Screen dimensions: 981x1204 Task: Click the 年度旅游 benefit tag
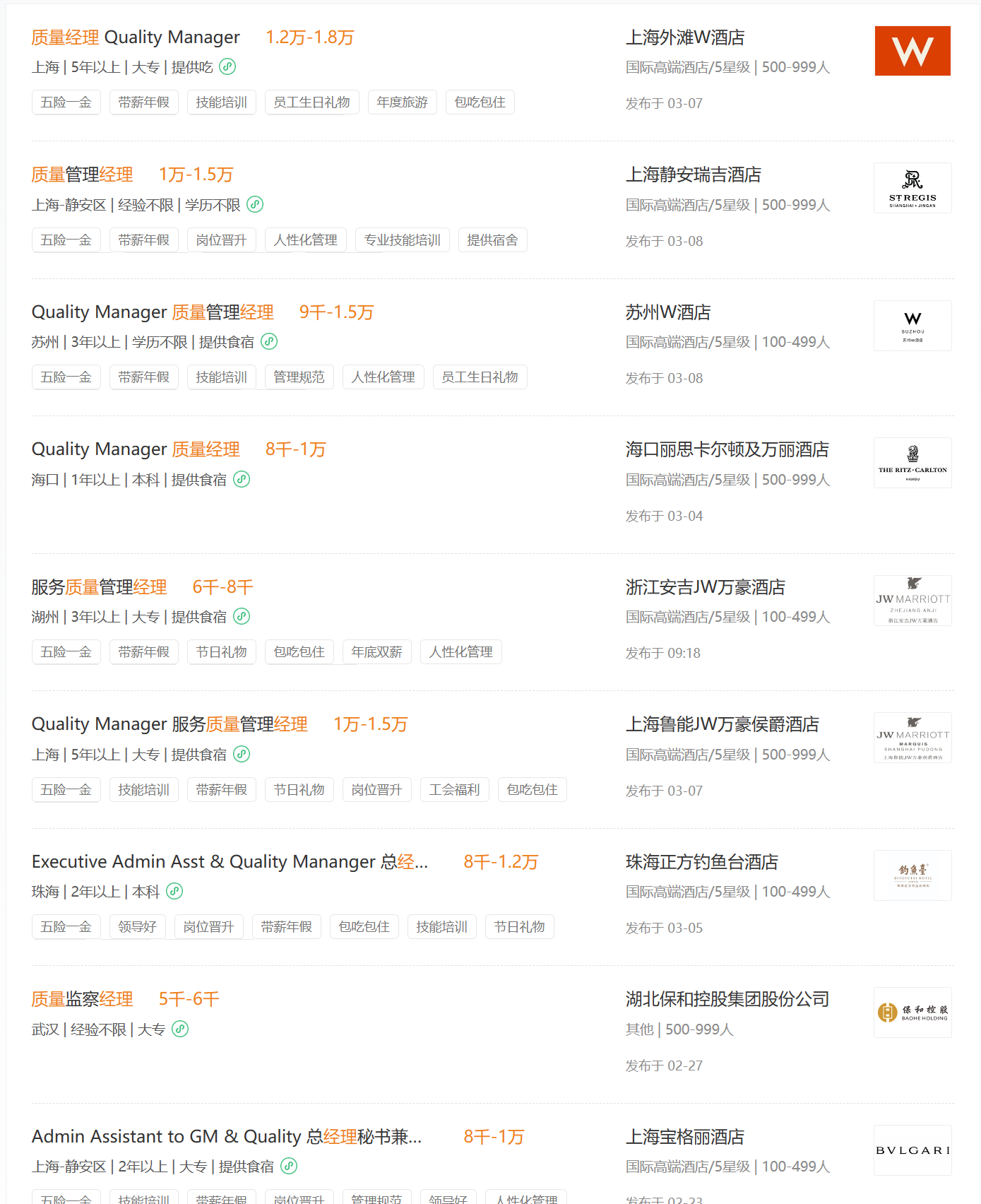tap(402, 102)
